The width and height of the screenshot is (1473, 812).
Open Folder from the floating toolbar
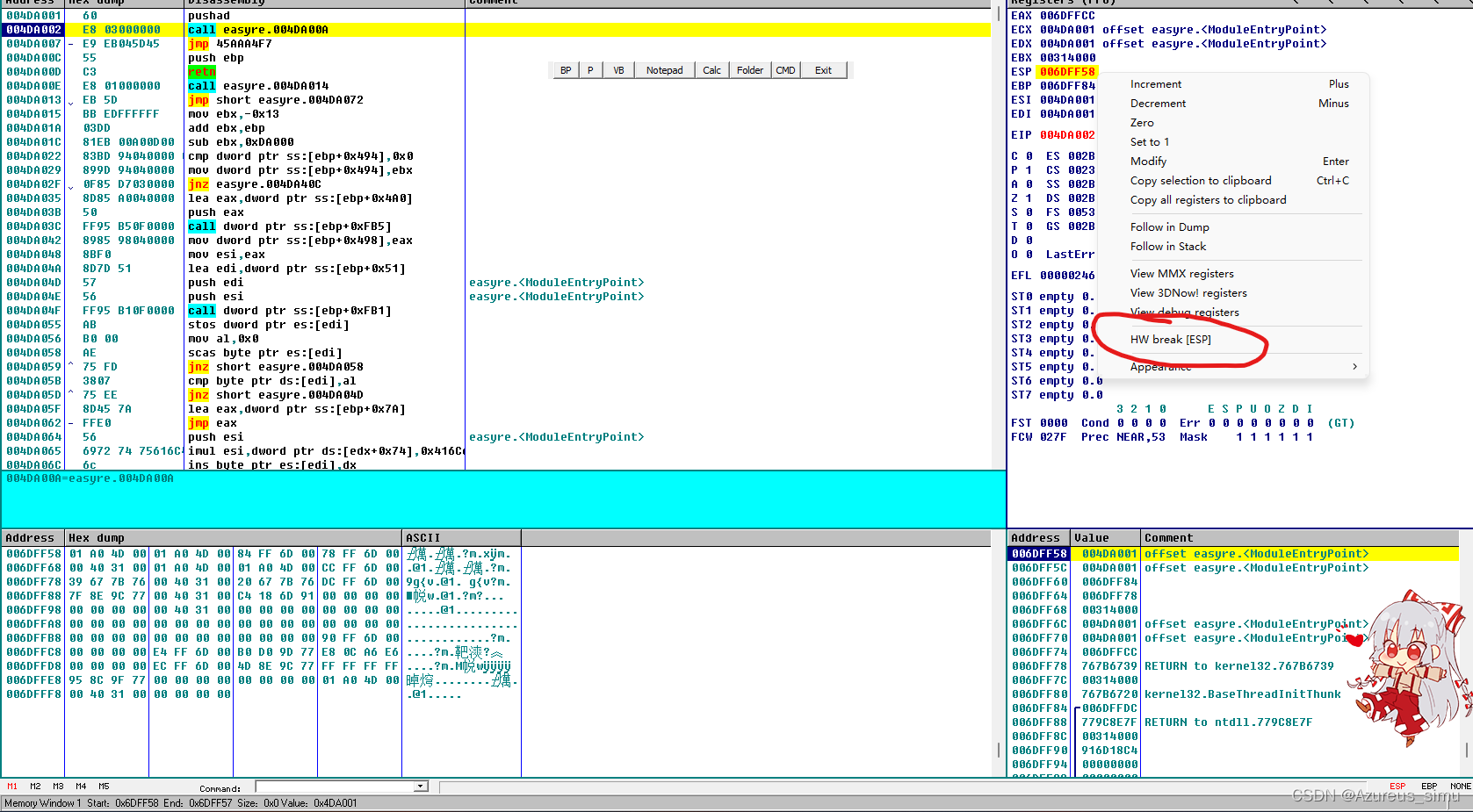(750, 70)
